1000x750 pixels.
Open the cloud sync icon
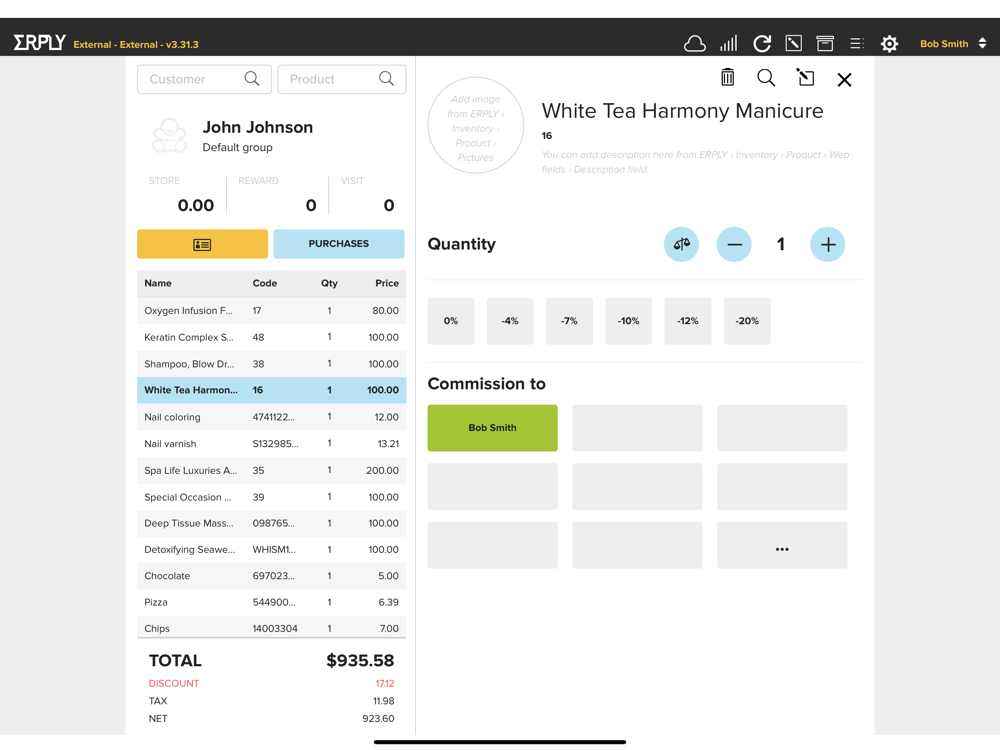click(x=695, y=43)
